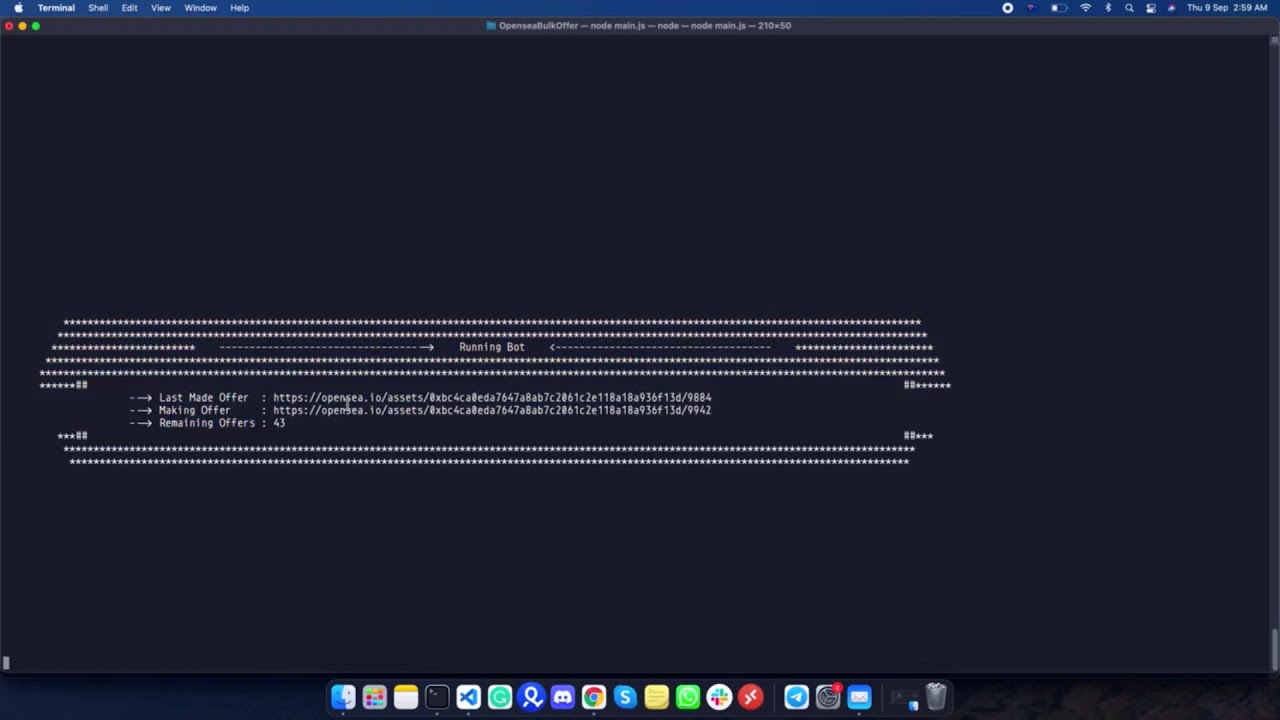
Task: Open the Window menu
Action: coord(200,8)
